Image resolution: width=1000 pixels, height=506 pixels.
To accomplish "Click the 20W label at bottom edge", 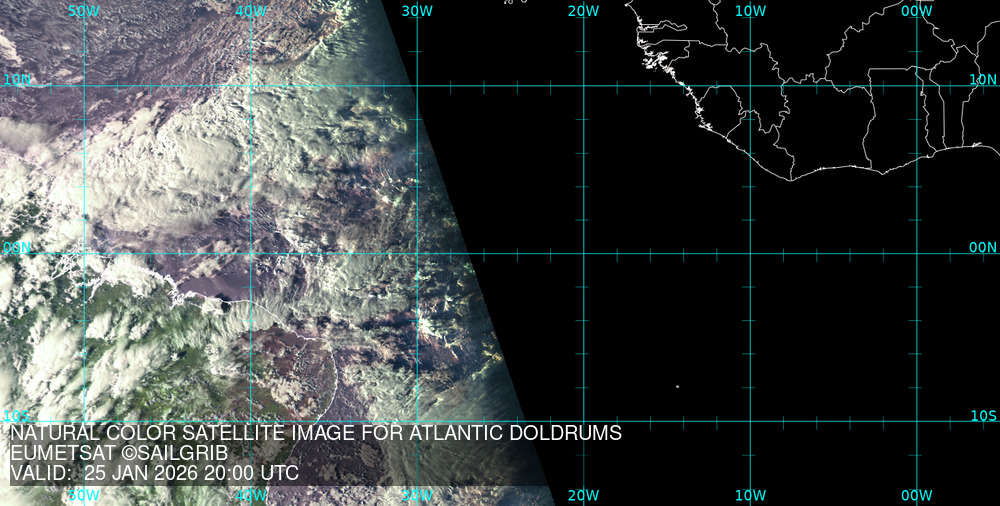I will coord(583,495).
